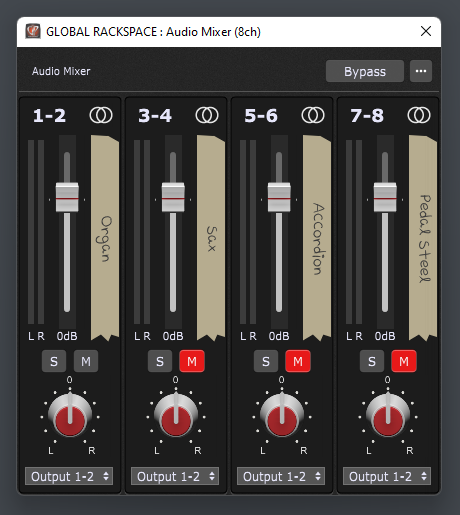Screen dimensions: 460x515
Task: Solo the Sax channel 3-4
Action: click(160, 361)
